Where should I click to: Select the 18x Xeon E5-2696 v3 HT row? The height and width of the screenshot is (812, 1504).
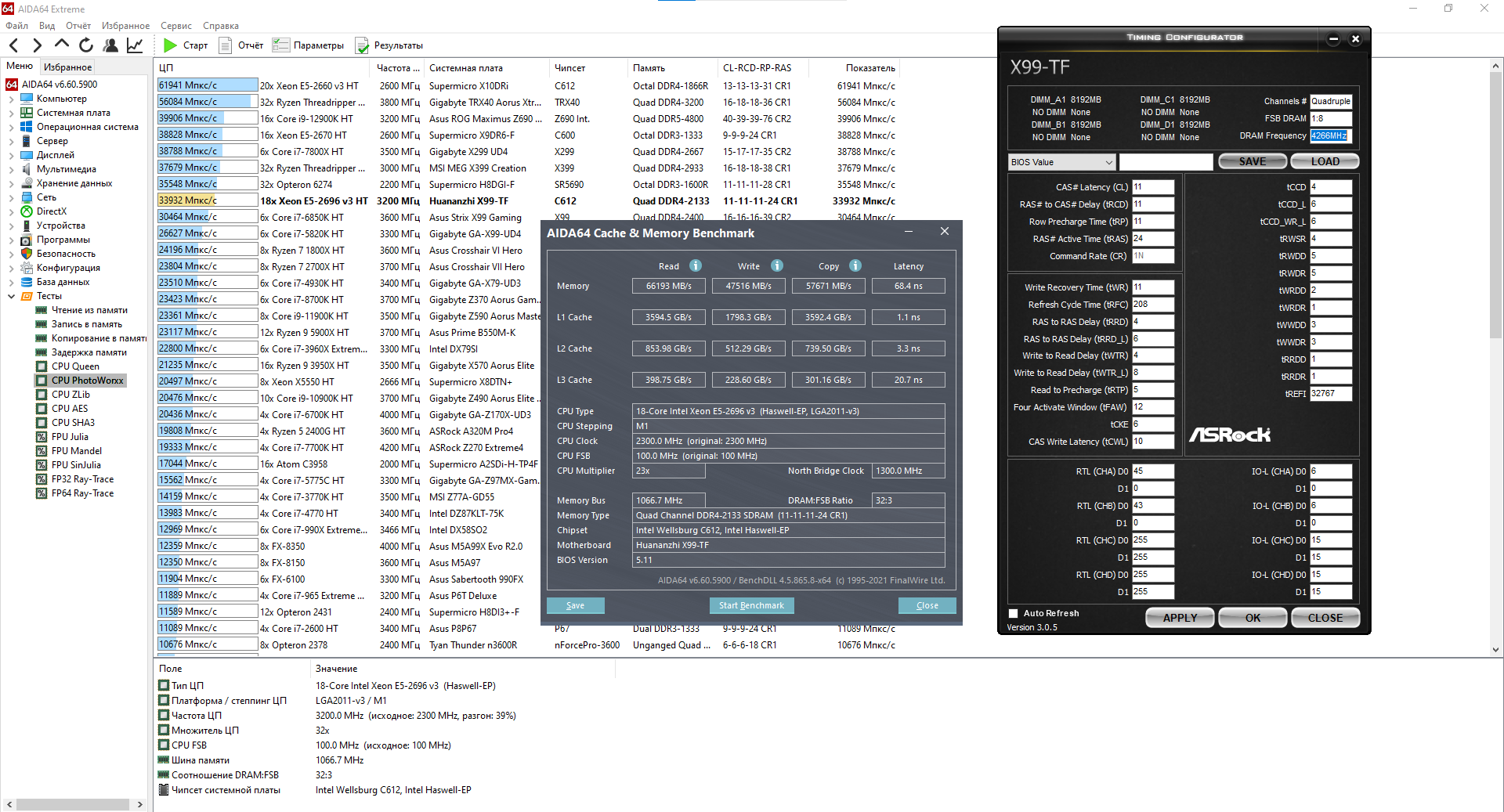(526, 201)
